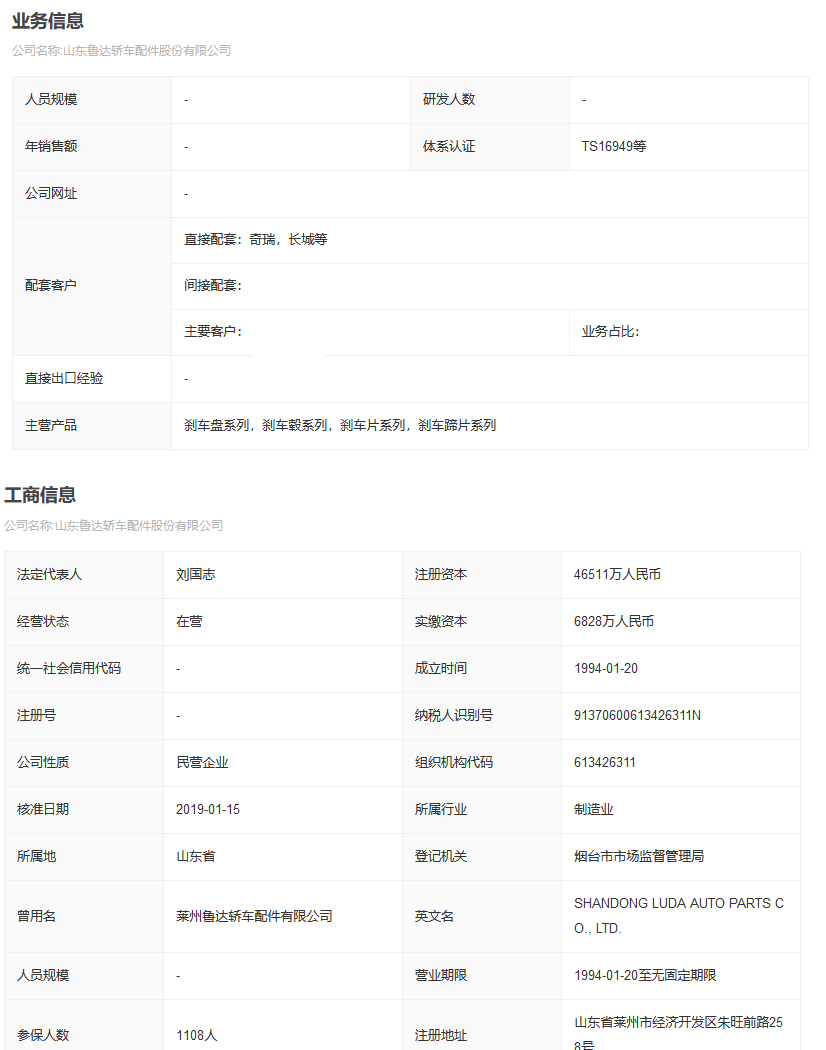Click the 实缴资本 label
The image size is (826, 1050).
coord(441,621)
